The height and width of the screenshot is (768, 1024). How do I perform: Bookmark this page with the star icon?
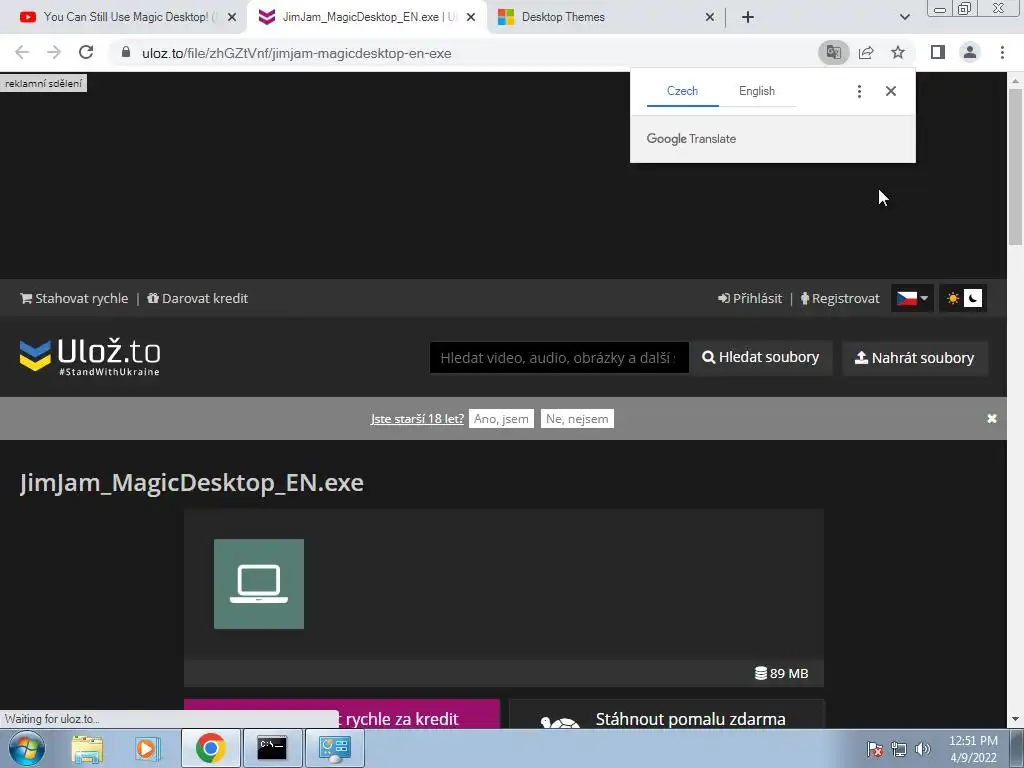898,52
